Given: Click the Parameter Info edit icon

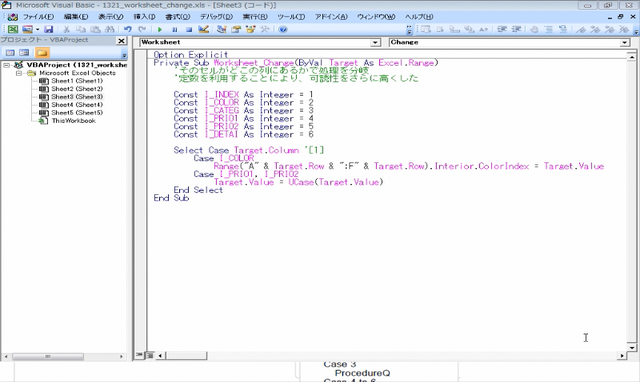Looking at the screenshot, I should [x=469, y=29].
